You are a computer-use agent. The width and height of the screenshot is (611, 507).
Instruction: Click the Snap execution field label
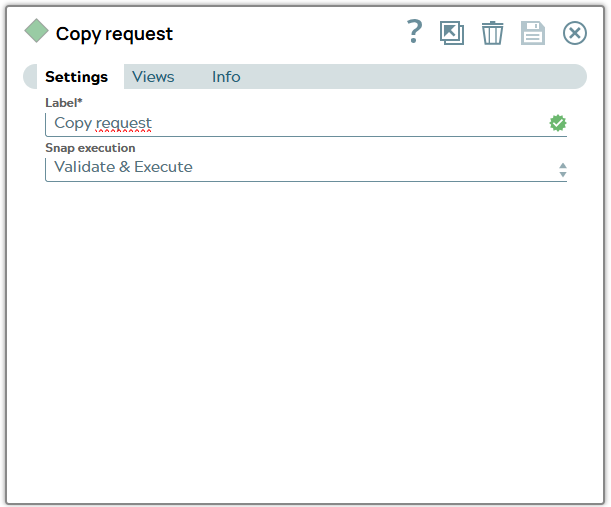coord(90,148)
